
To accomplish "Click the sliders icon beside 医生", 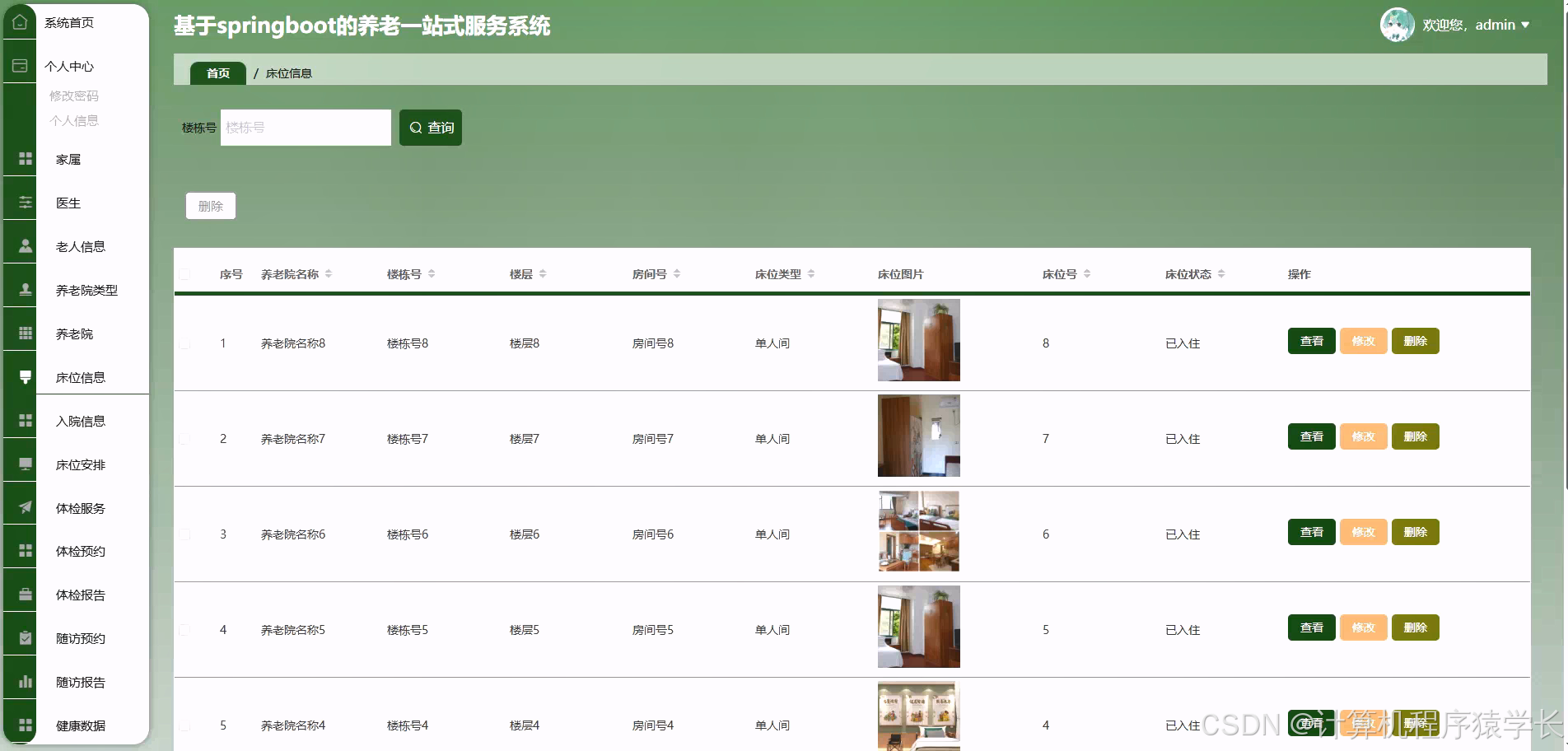I will click(x=26, y=203).
